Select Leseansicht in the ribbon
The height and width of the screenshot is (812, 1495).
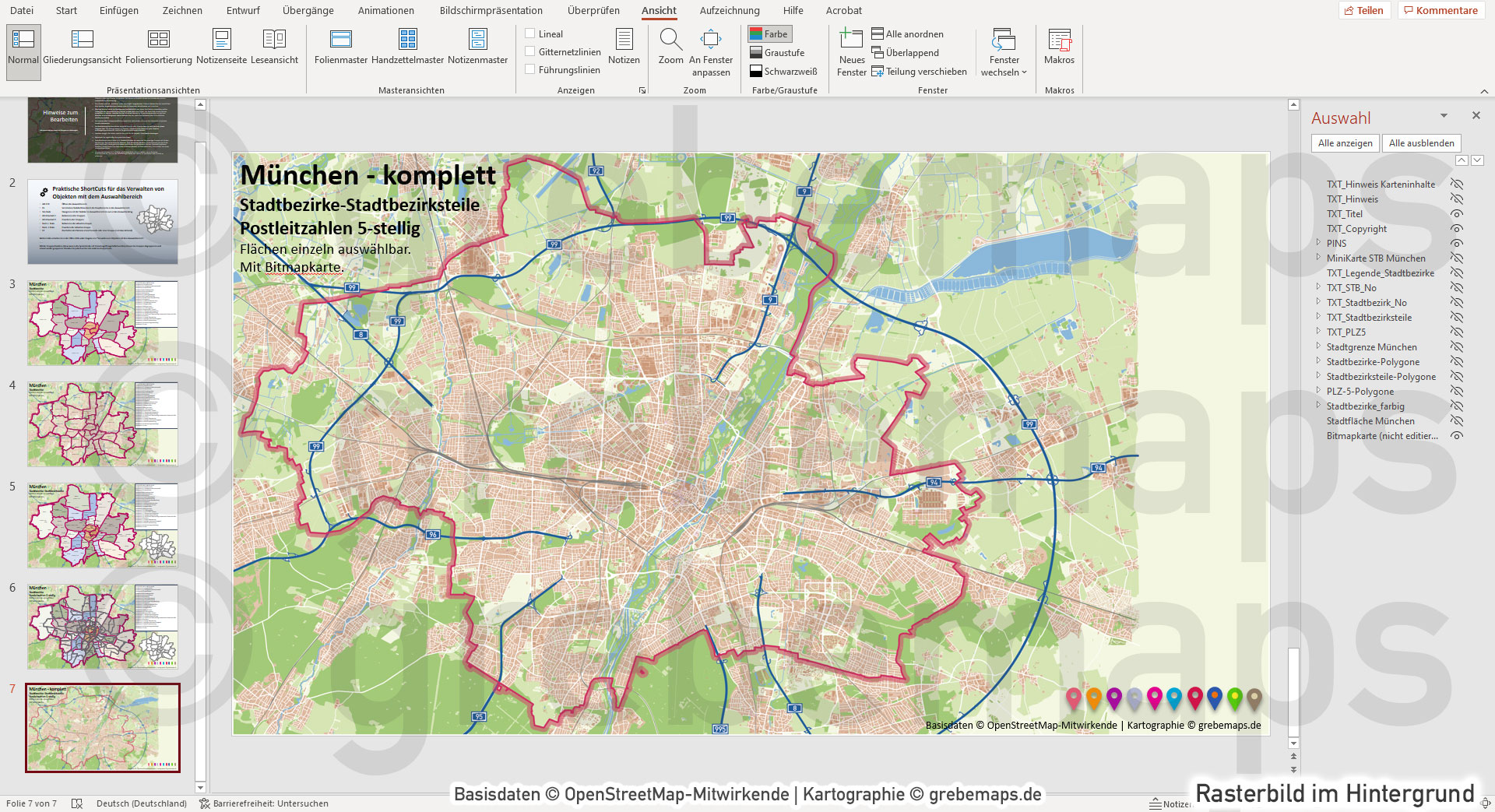[274, 47]
